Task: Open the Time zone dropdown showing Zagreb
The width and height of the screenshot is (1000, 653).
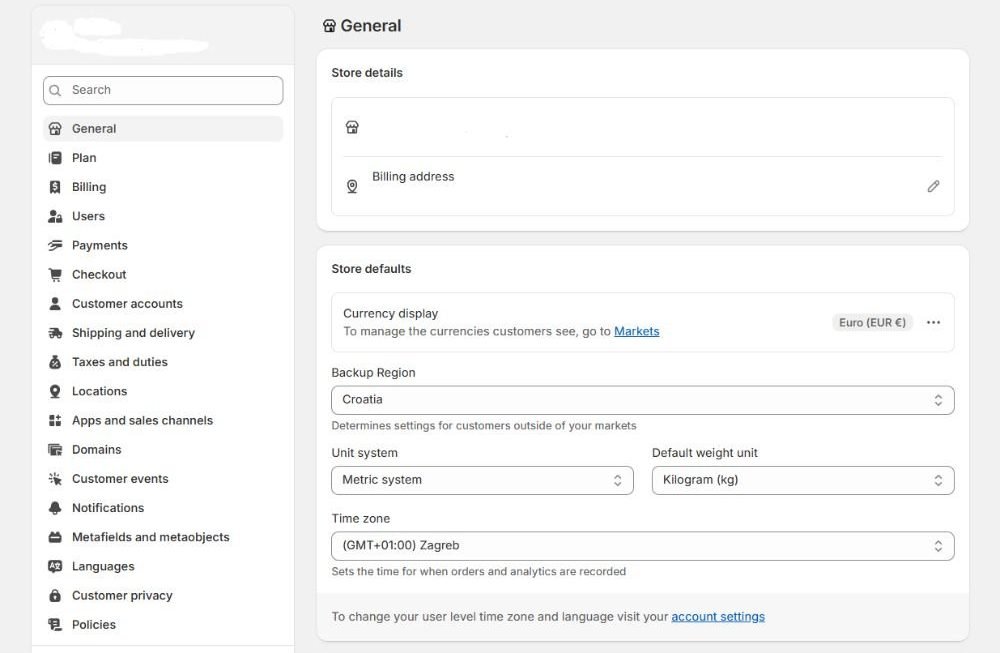Action: [643, 546]
